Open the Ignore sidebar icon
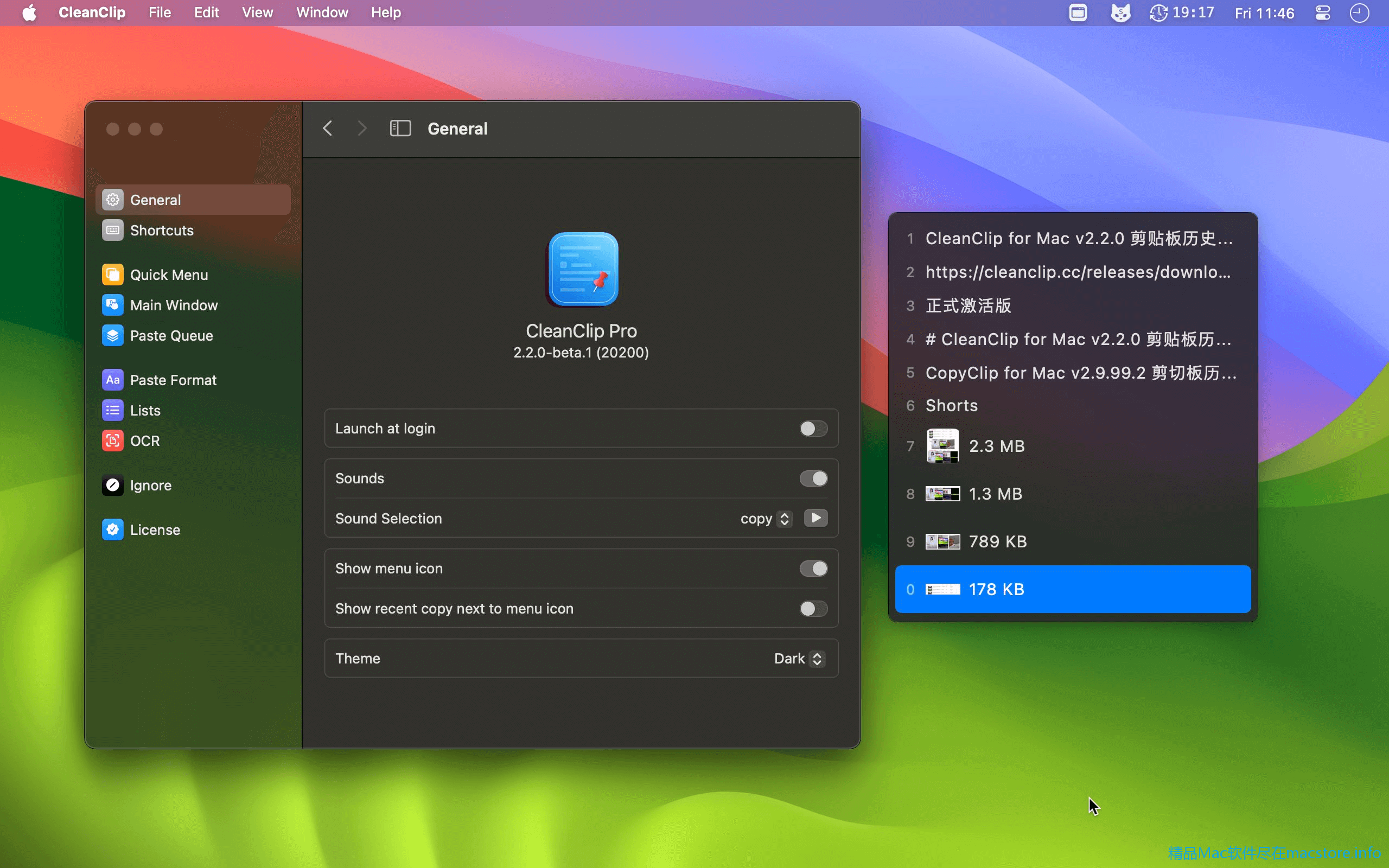Image resolution: width=1389 pixels, height=868 pixels. coord(112,485)
